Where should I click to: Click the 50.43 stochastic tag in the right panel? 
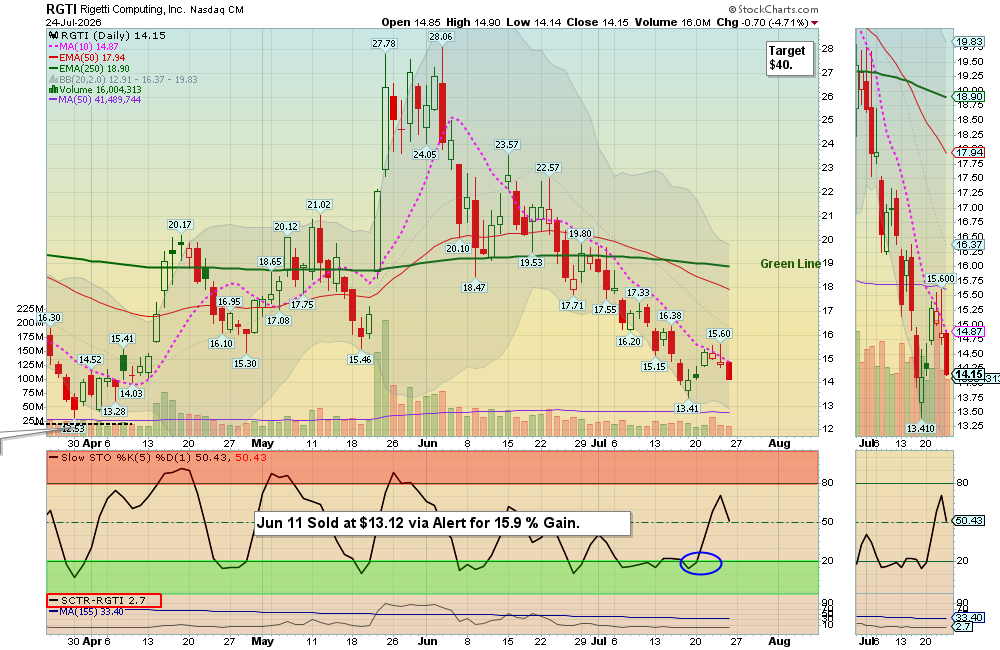(x=969, y=521)
